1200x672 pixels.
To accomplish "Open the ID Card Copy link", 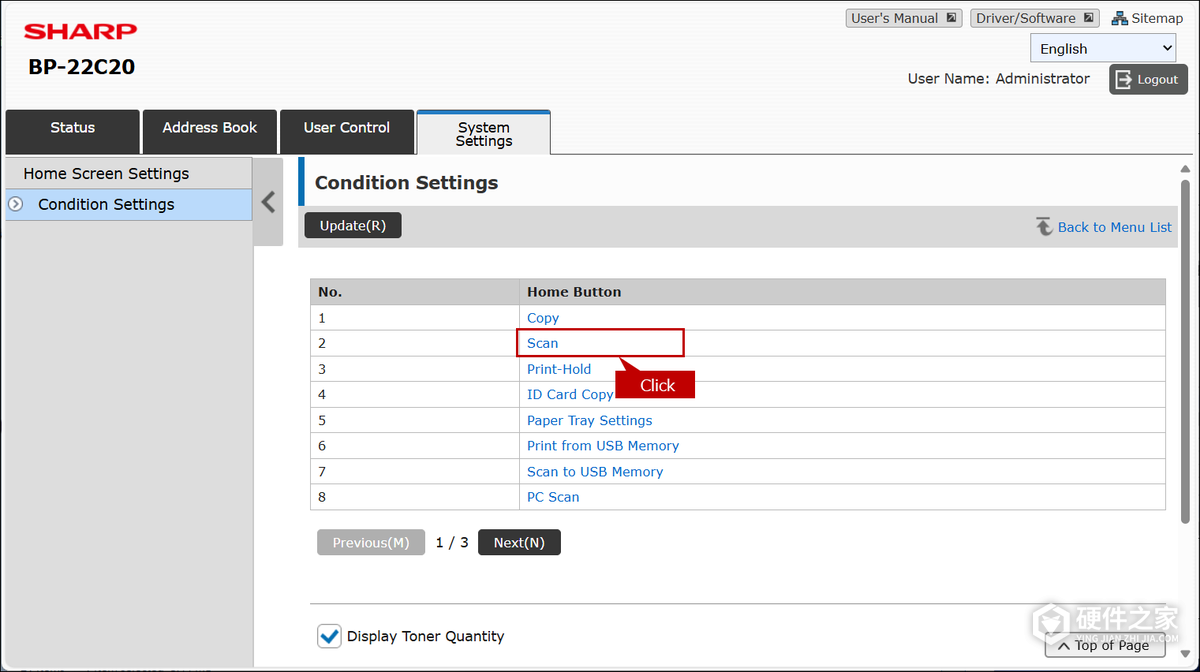I will pyautogui.click(x=570, y=394).
